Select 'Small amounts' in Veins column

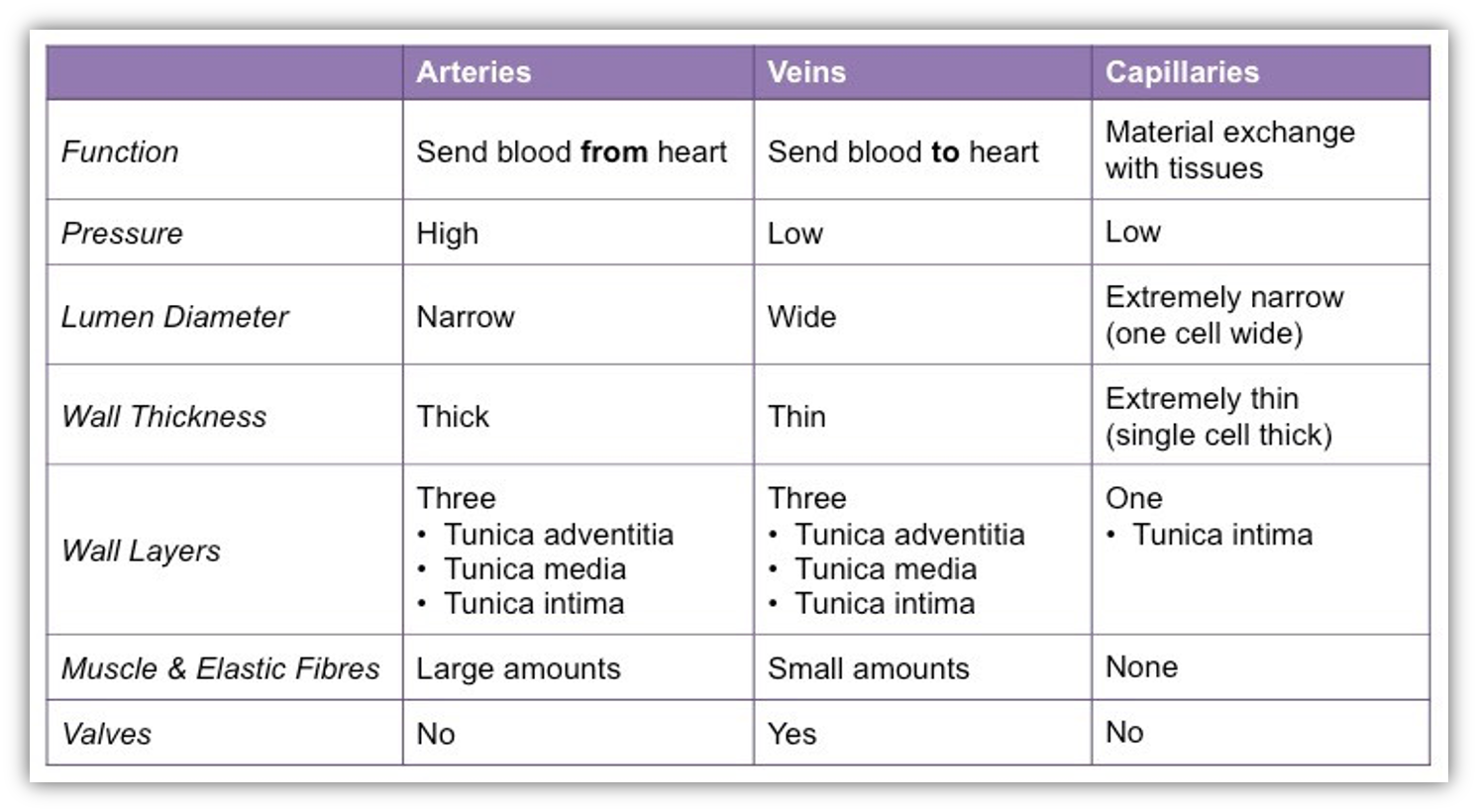click(868, 668)
